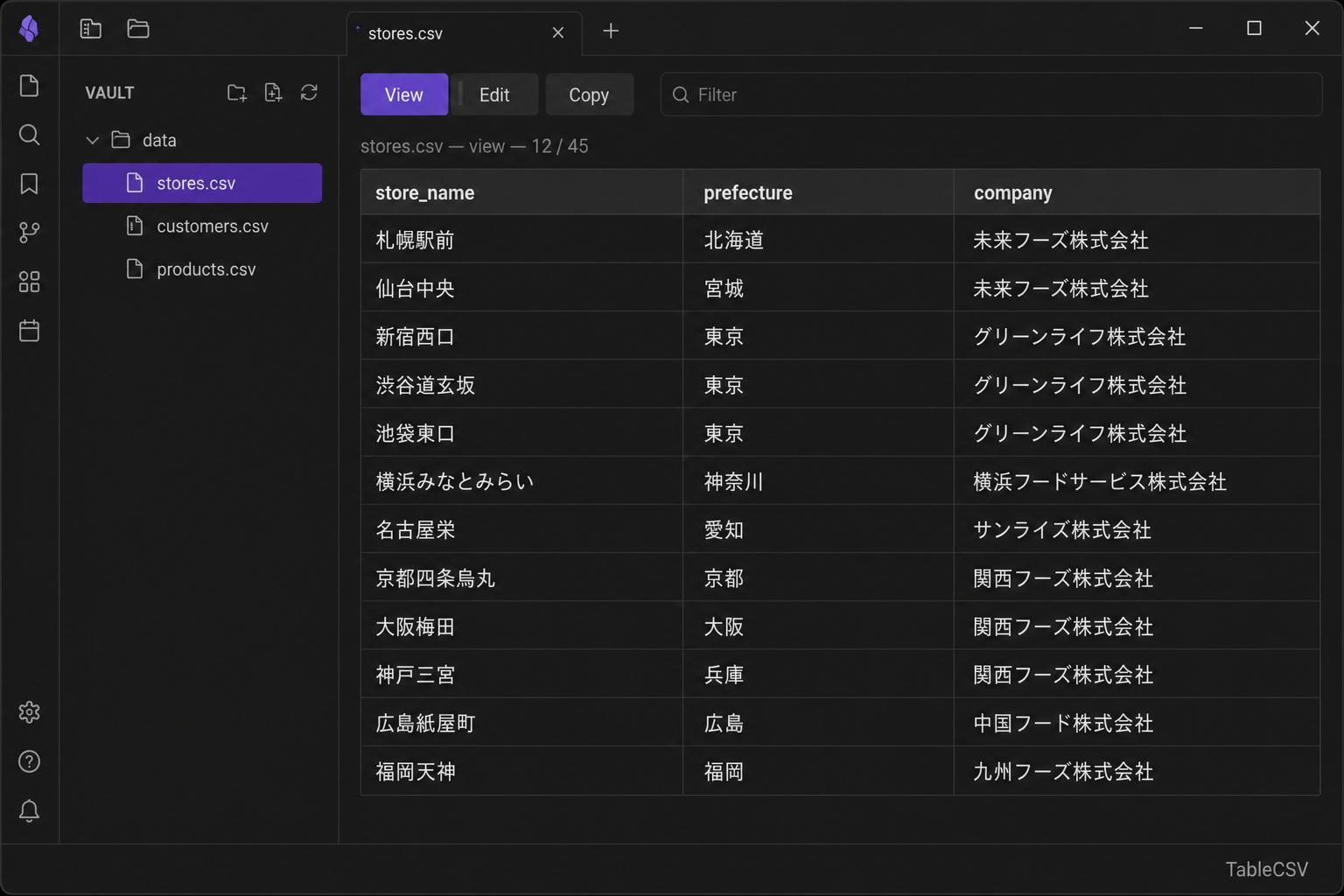Collapse the data folder chevron
The width and height of the screenshot is (1344, 896).
[92, 140]
